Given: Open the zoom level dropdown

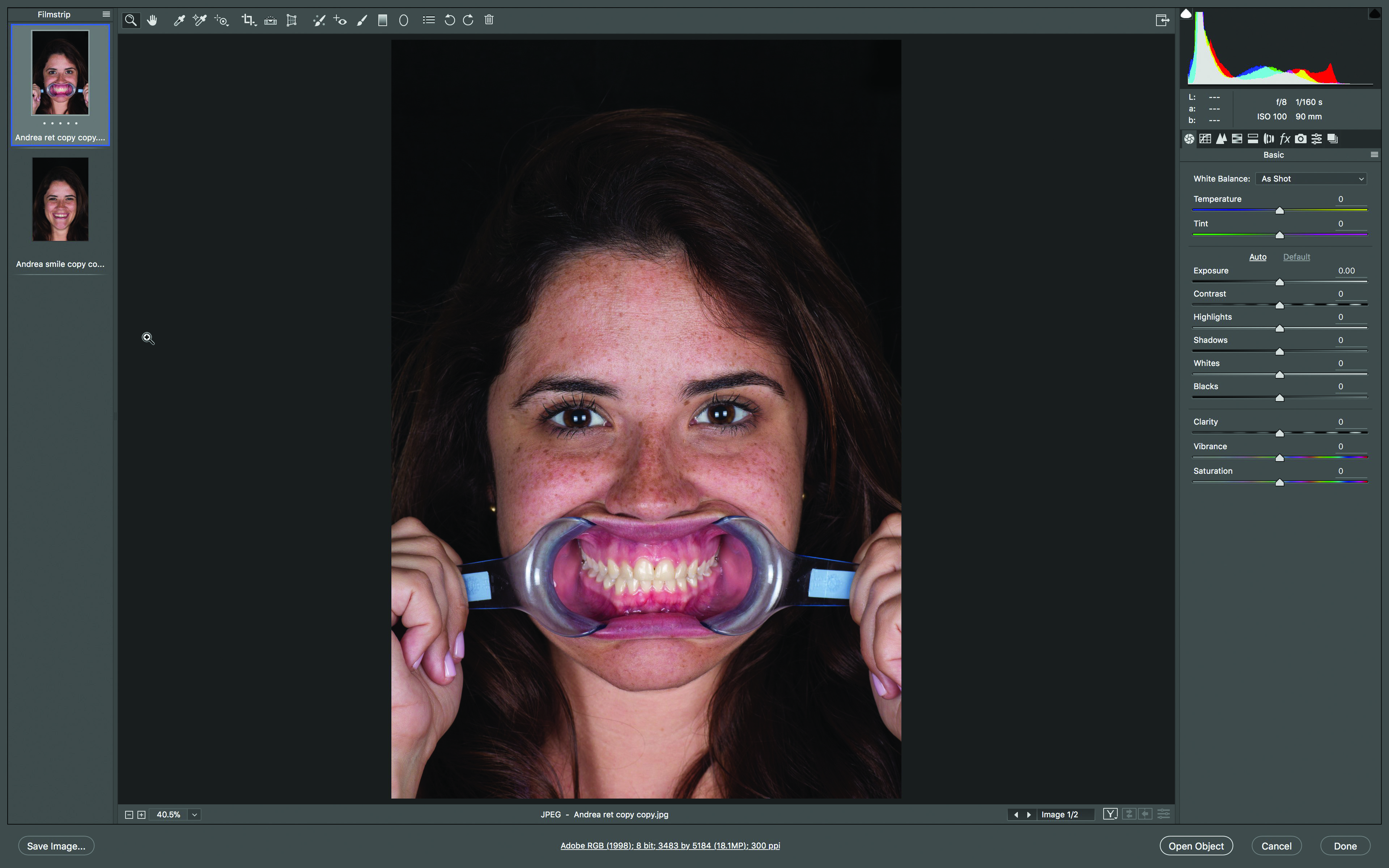Looking at the screenshot, I should pos(195,814).
